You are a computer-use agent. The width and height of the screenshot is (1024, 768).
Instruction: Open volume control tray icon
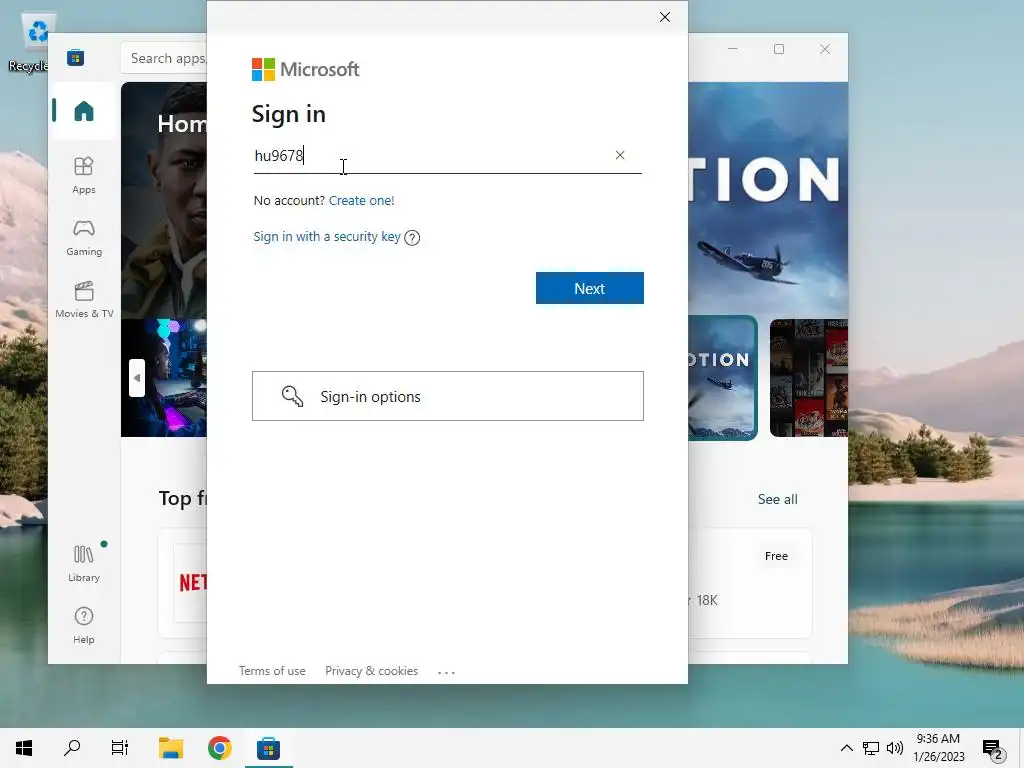895,748
